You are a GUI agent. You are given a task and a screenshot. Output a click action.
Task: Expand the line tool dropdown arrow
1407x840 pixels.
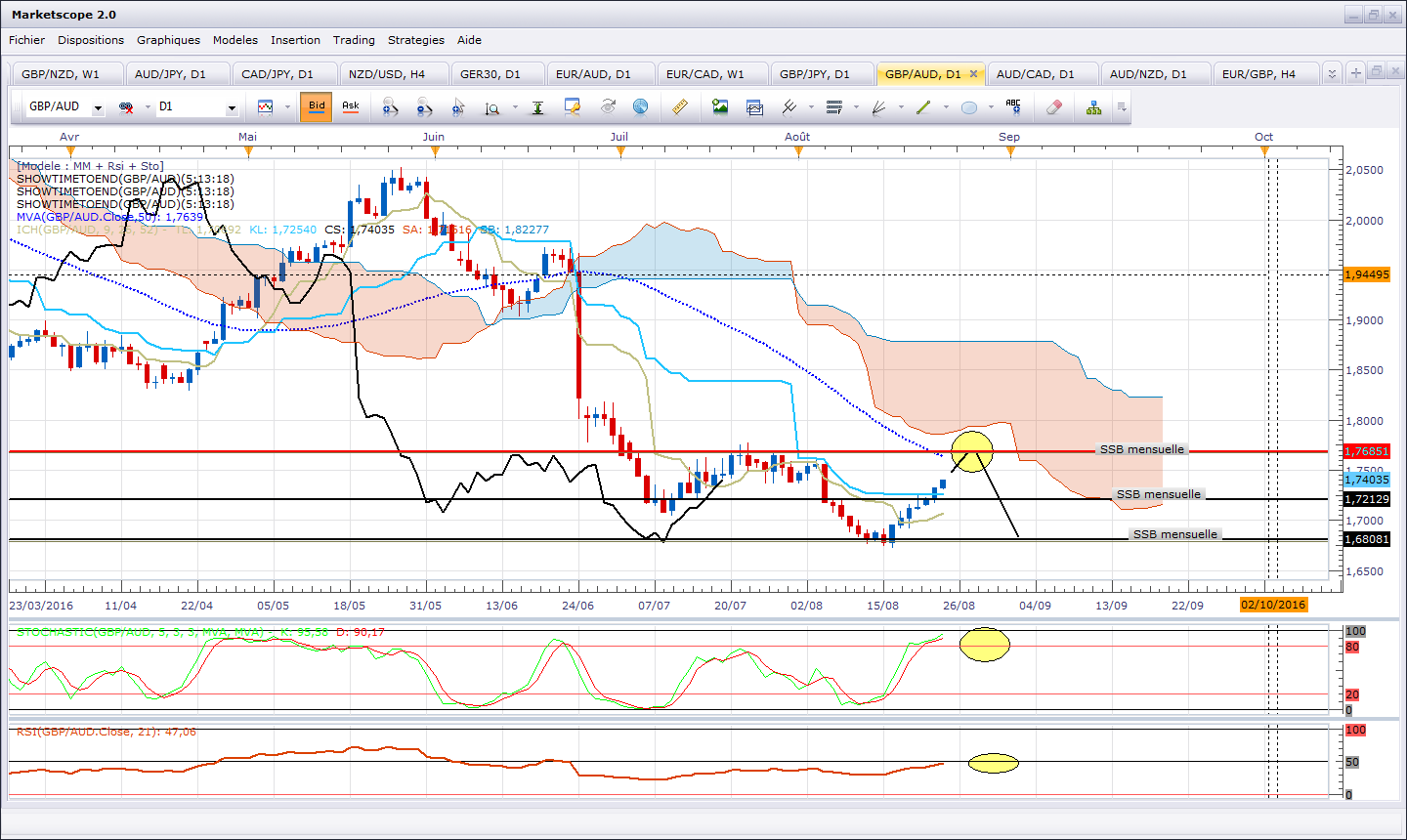[x=945, y=107]
